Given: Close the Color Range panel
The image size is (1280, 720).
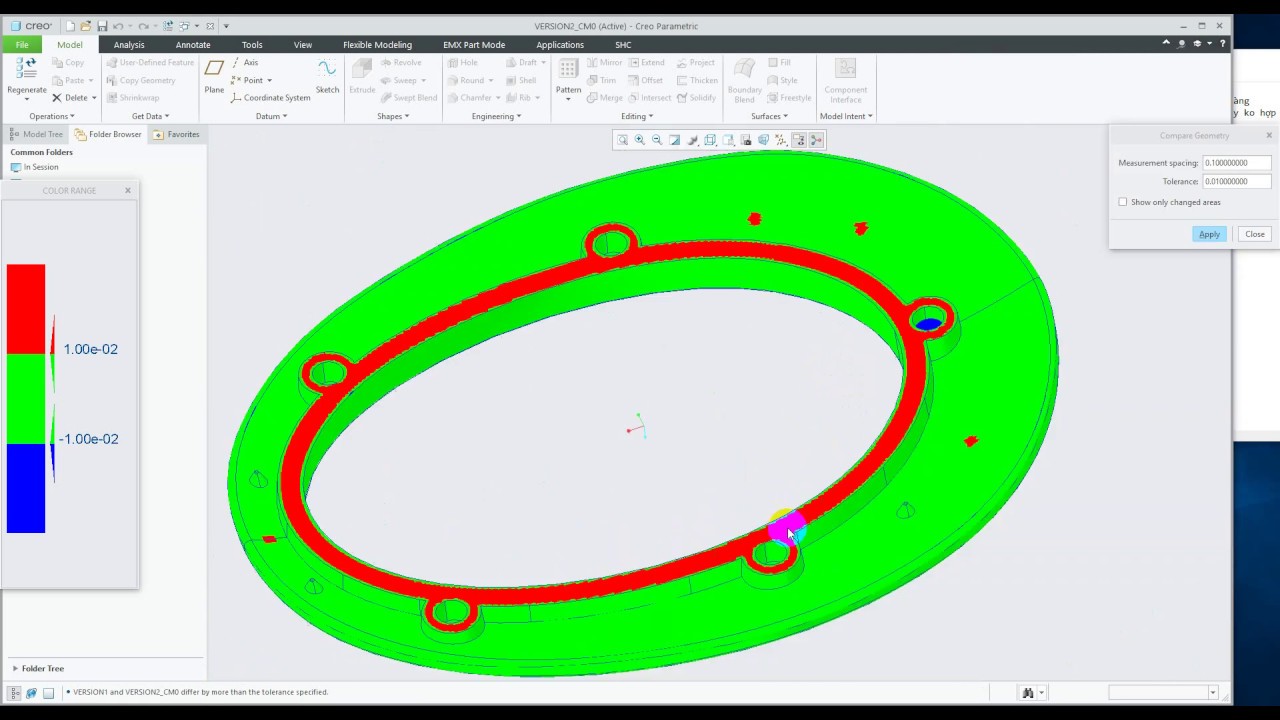Looking at the screenshot, I should point(128,190).
